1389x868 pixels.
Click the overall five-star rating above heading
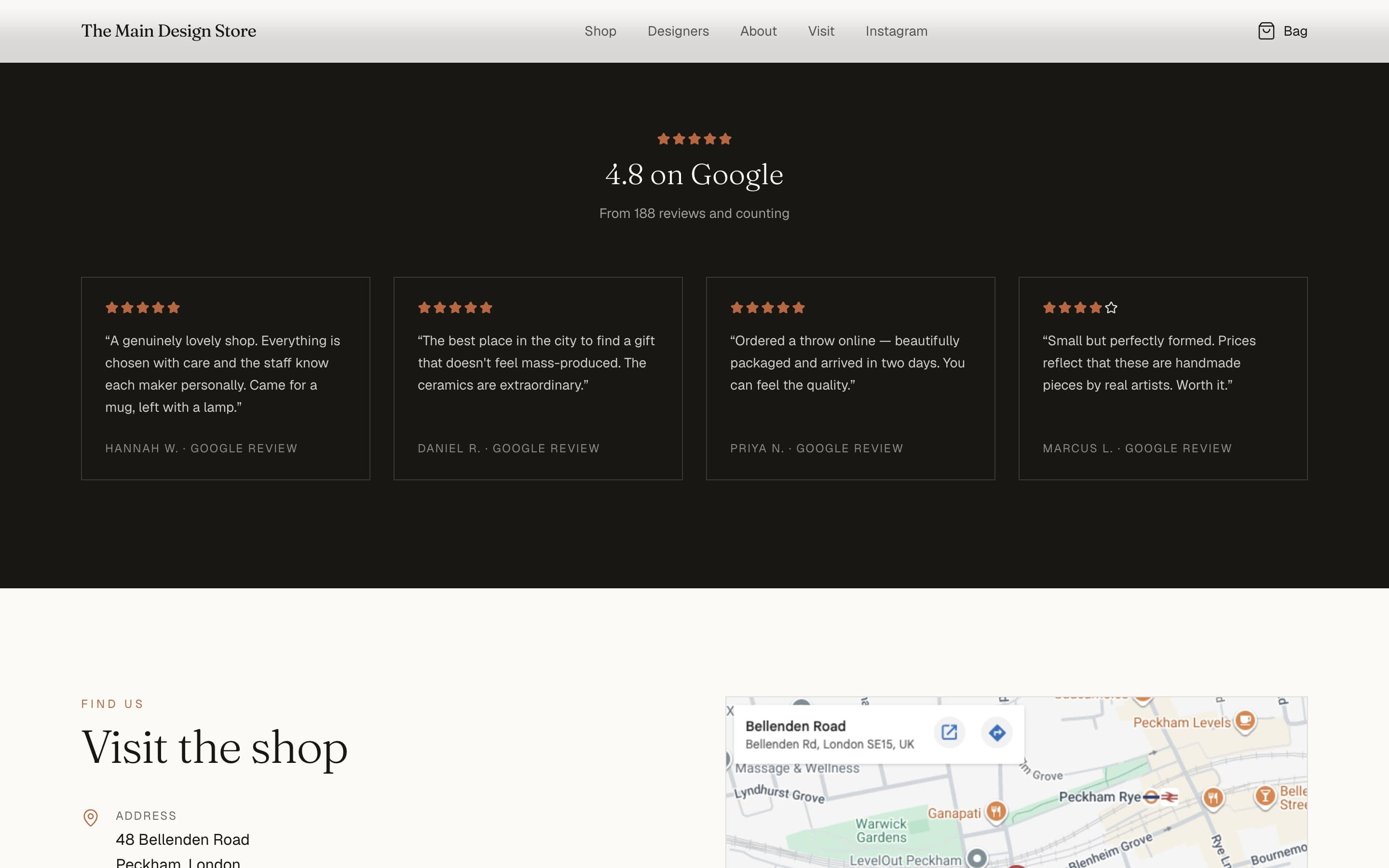pyautogui.click(x=694, y=139)
